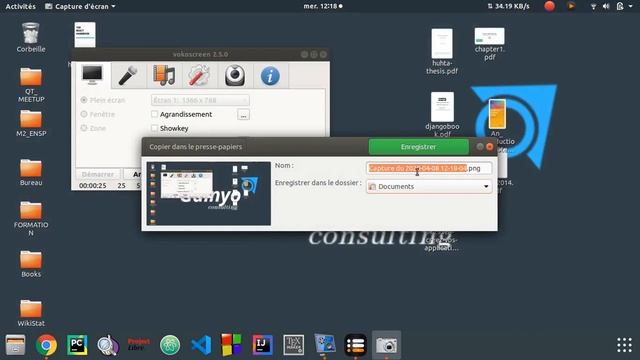This screenshot has width=640, height=360.
Task: Click the screenshot camera app in dock
Action: (386, 345)
